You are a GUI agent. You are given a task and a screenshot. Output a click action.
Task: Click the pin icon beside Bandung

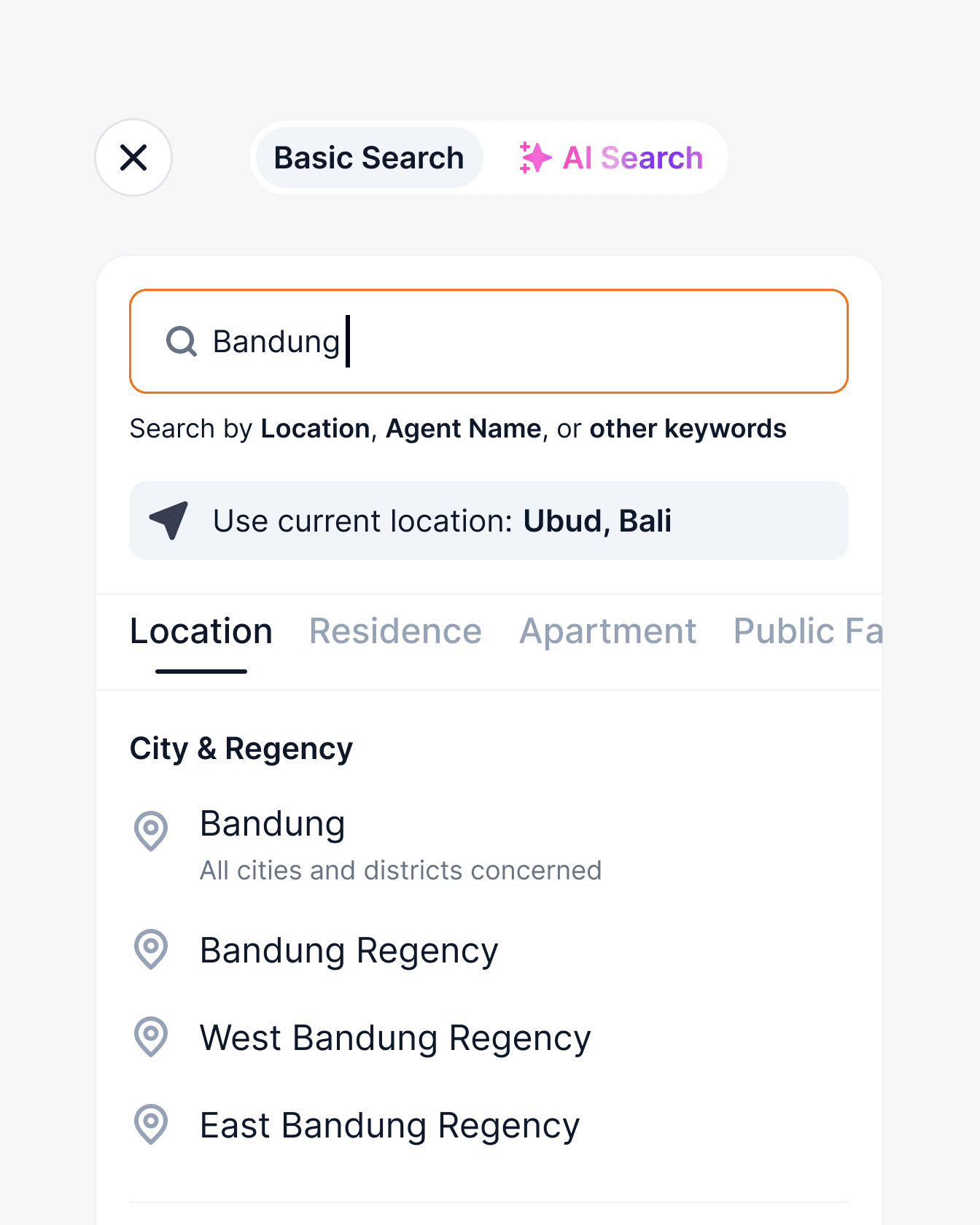151,831
